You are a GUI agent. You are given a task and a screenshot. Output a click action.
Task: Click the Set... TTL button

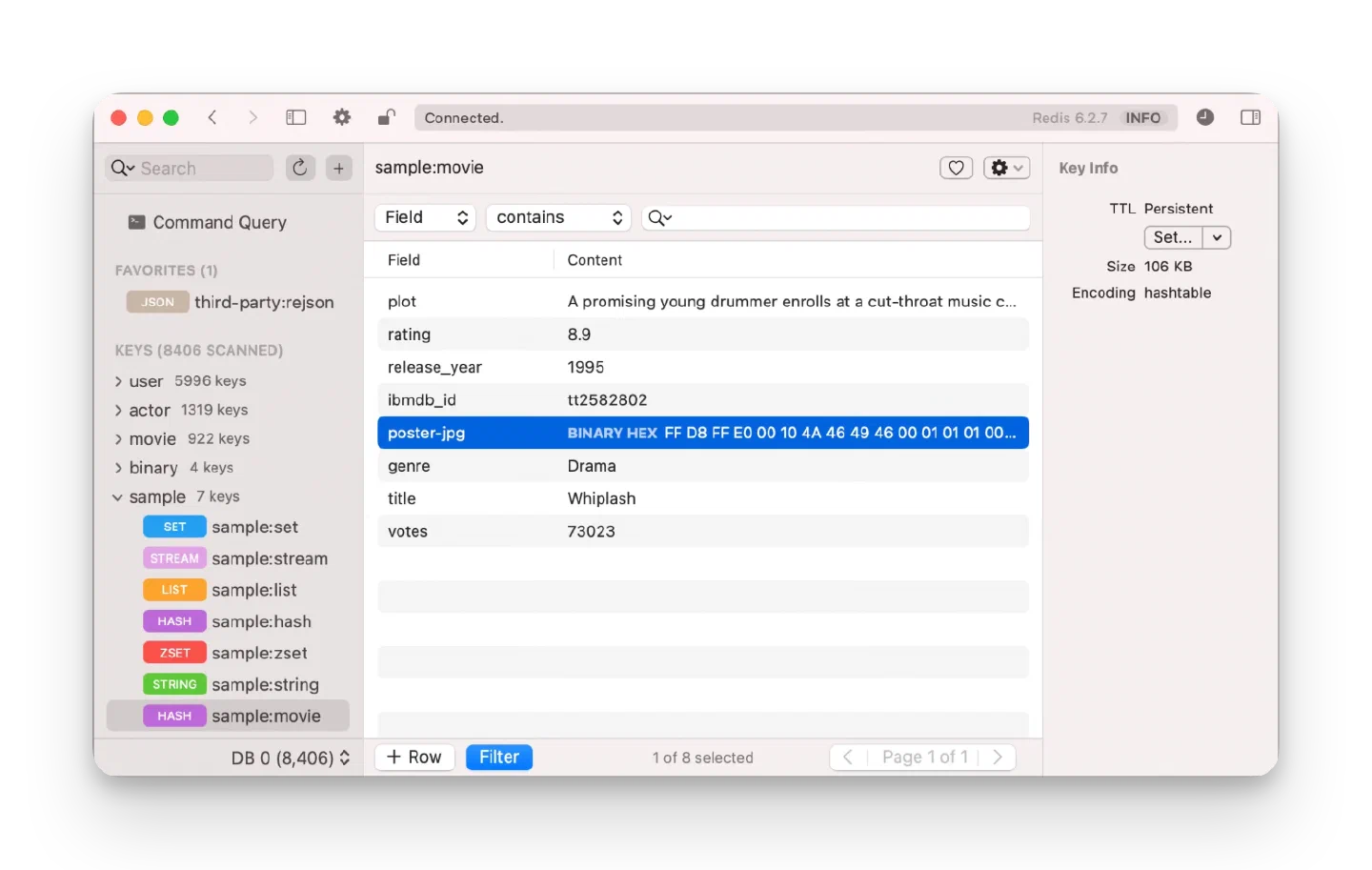pos(1173,237)
